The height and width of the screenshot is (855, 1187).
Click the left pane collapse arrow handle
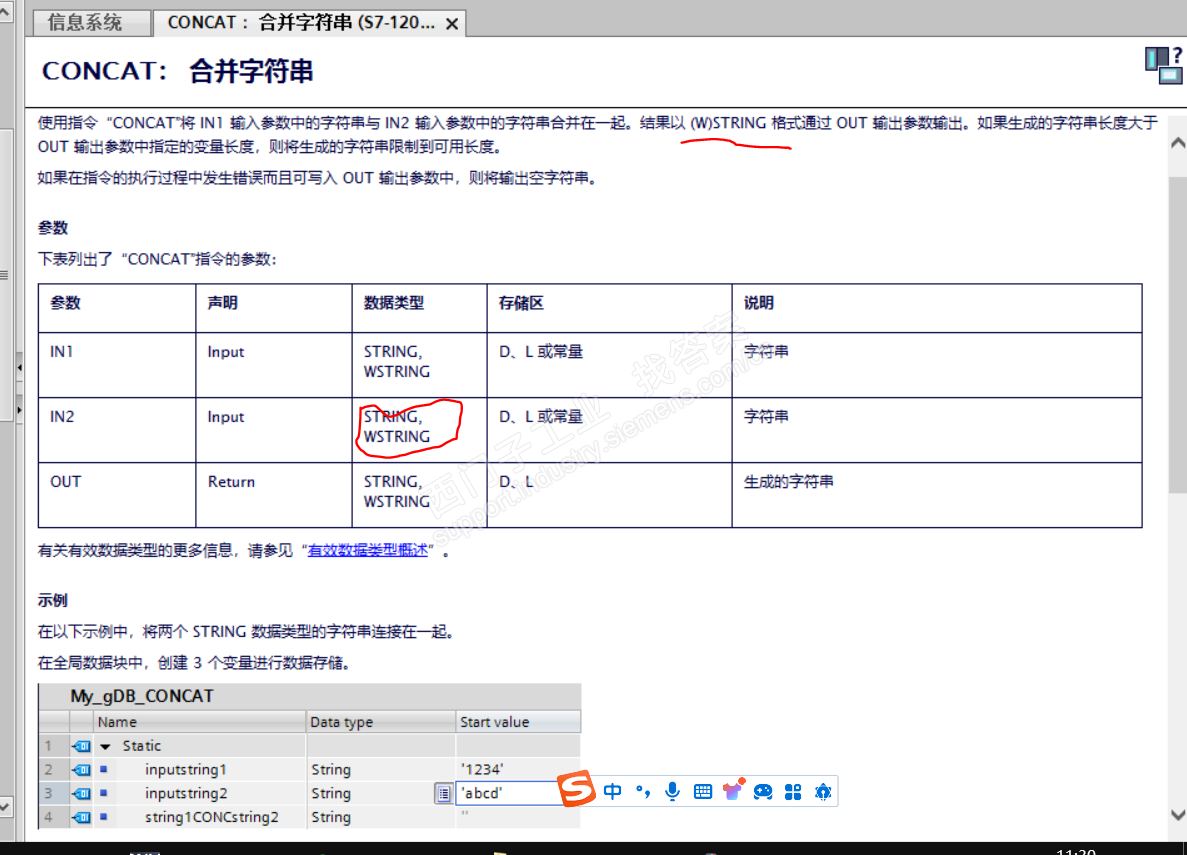tap(20, 367)
